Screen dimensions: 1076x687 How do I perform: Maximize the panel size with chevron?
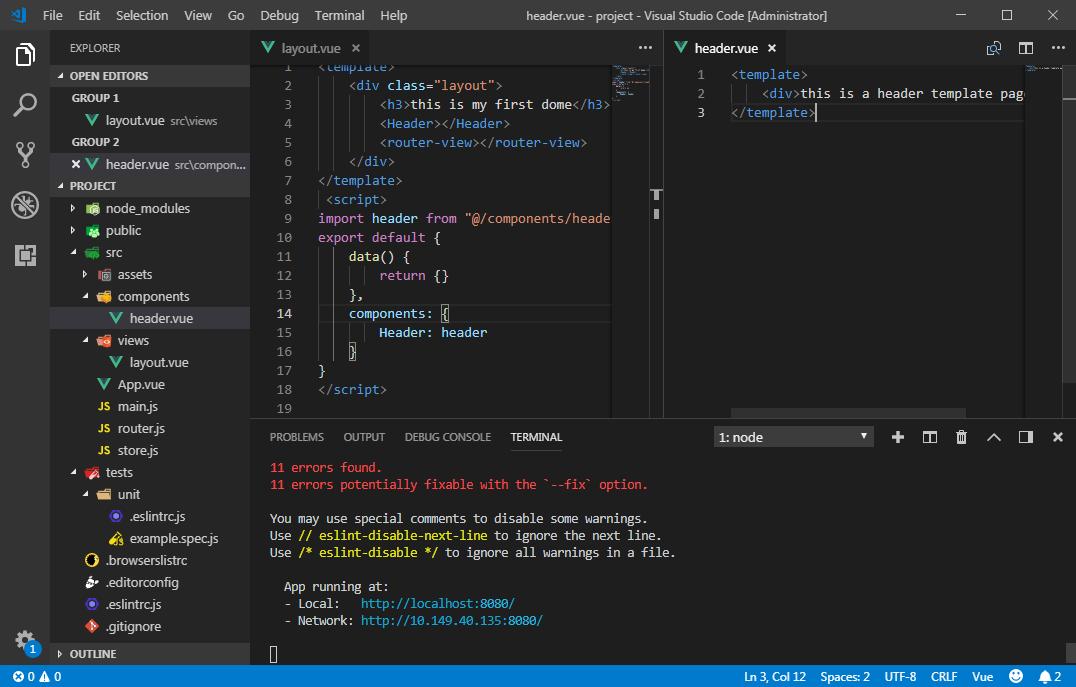pyautogui.click(x=993, y=437)
